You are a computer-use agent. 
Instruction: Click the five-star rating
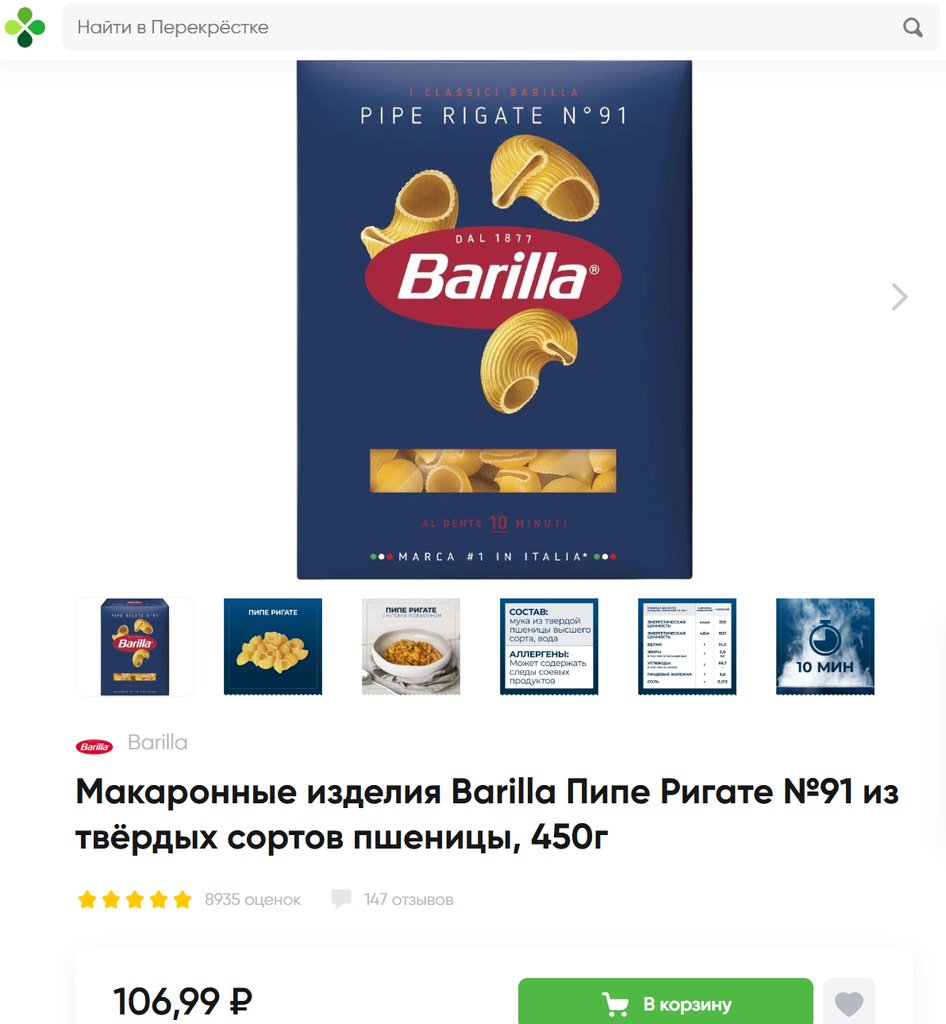click(x=134, y=900)
